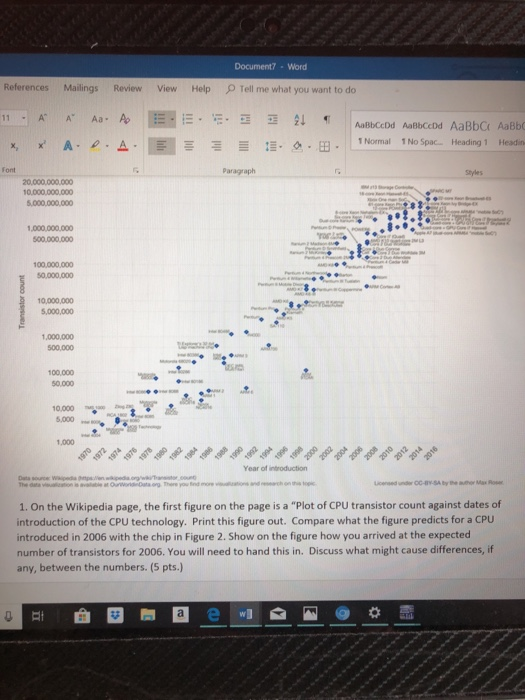Expand highlight color dropdown arrow
This screenshot has width=525, height=700.
pyautogui.click(x=106, y=146)
